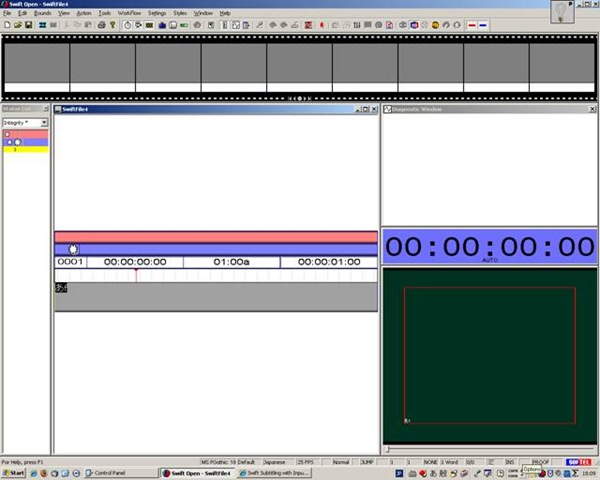Open the Integrity dropdown in the left panel

(x=44, y=122)
